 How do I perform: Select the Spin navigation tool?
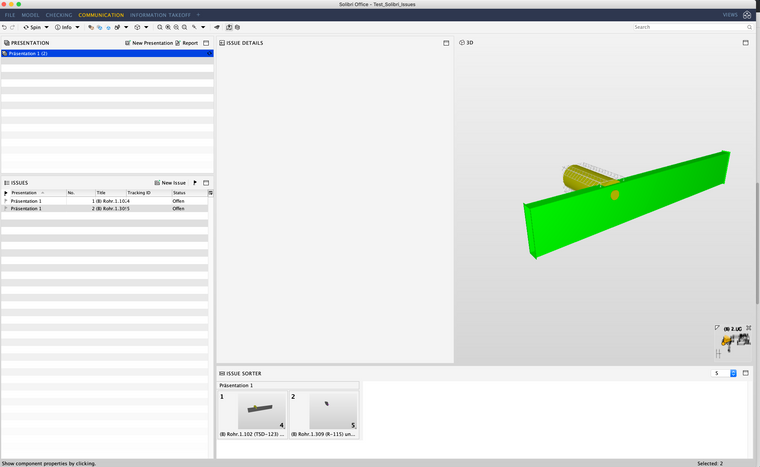click(32, 27)
